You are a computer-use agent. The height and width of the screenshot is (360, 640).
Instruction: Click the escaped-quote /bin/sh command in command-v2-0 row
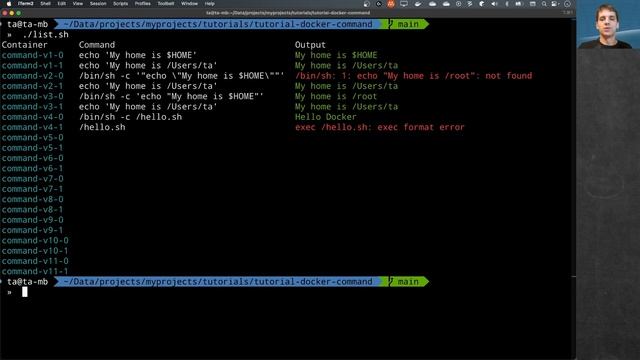181,76
